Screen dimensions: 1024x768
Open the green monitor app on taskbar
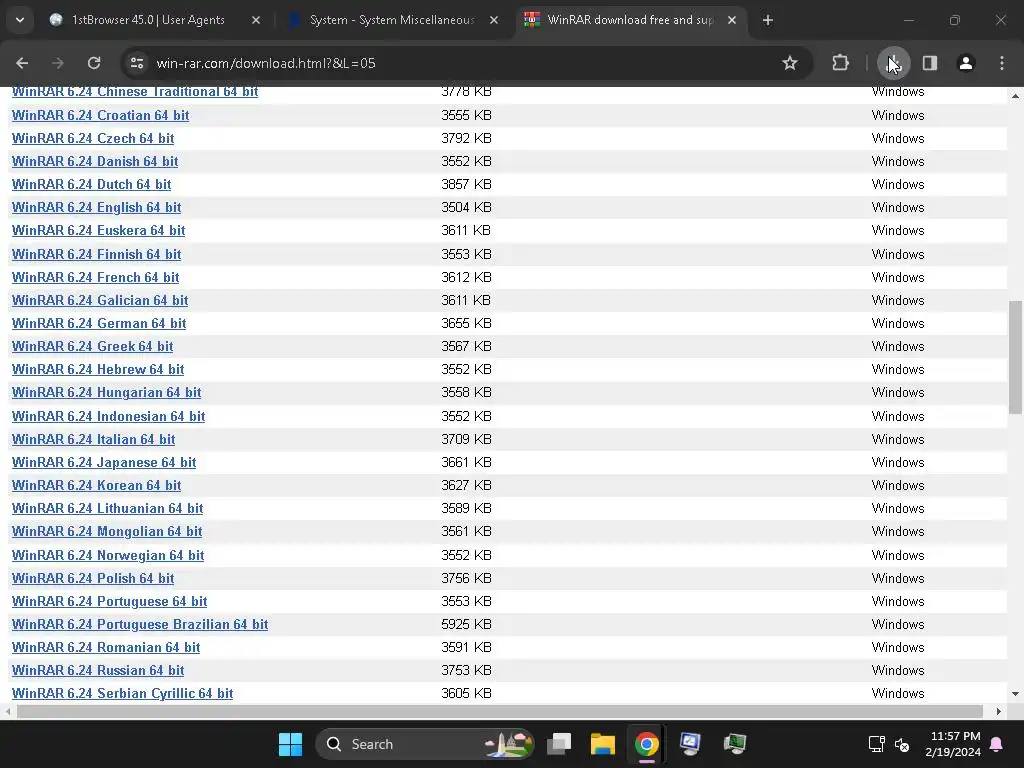(x=735, y=744)
